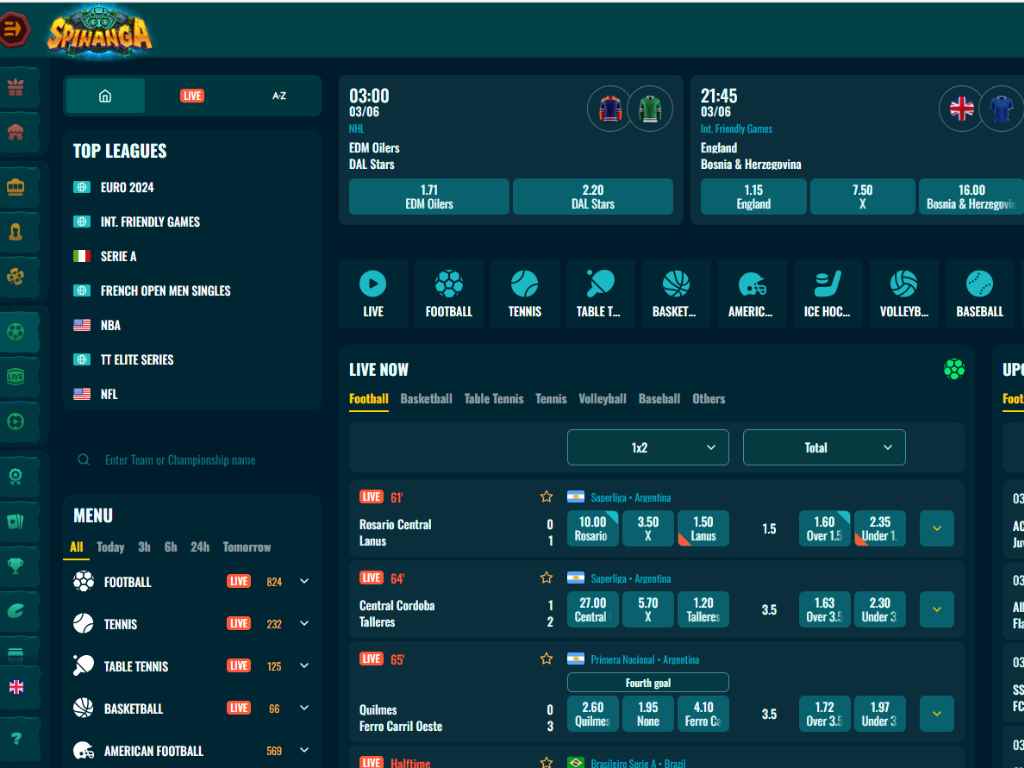1024x768 pixels.
Task: Expand more markets for Central Cordoba match
Action: [936, 609]
